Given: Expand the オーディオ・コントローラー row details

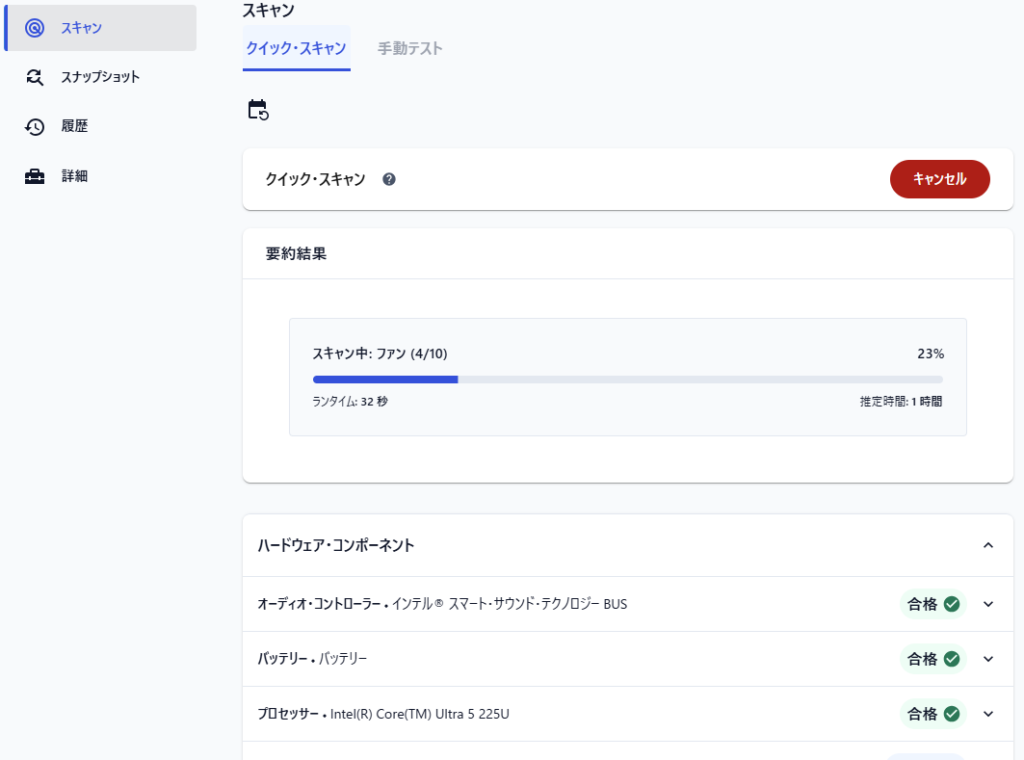Looking at the screenshot, I should click(988, 604).
